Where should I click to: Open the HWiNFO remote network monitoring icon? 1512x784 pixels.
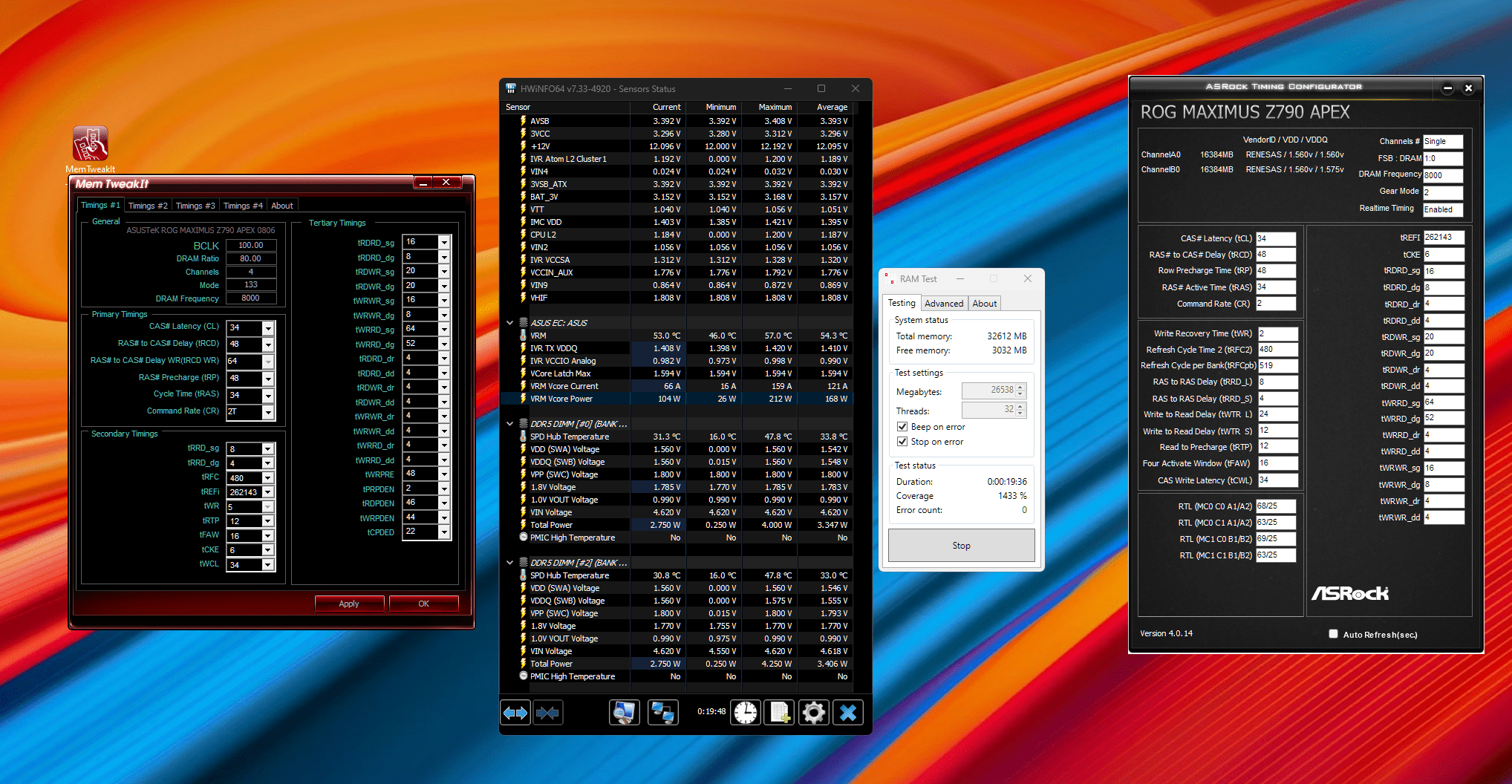pyautogui.click(x=662, y=713)
